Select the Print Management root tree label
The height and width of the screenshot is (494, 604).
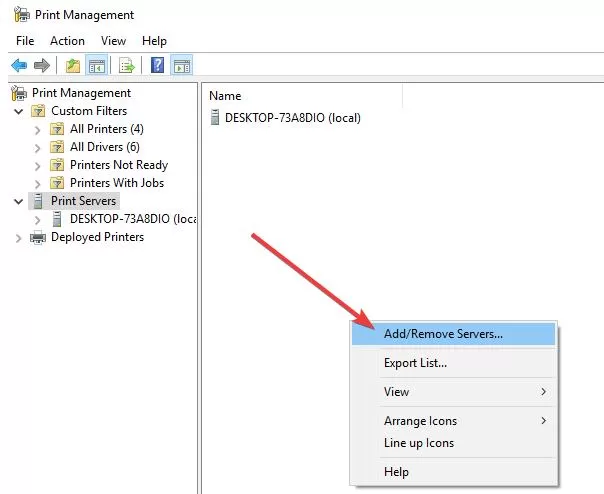(x=81, y=93)
